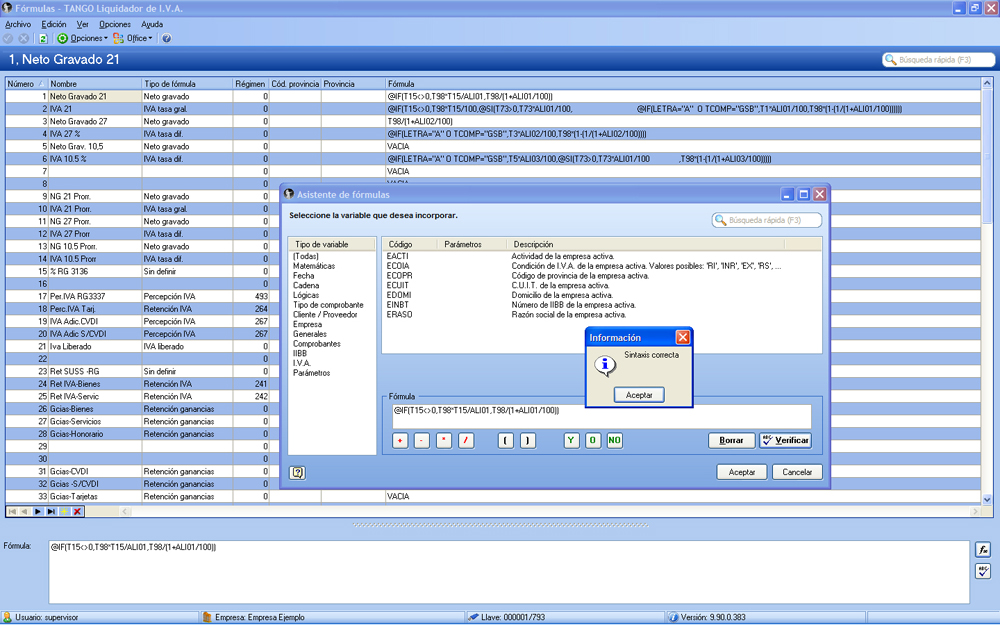Click the grey X cancel toolbar icon

(24, 38)
